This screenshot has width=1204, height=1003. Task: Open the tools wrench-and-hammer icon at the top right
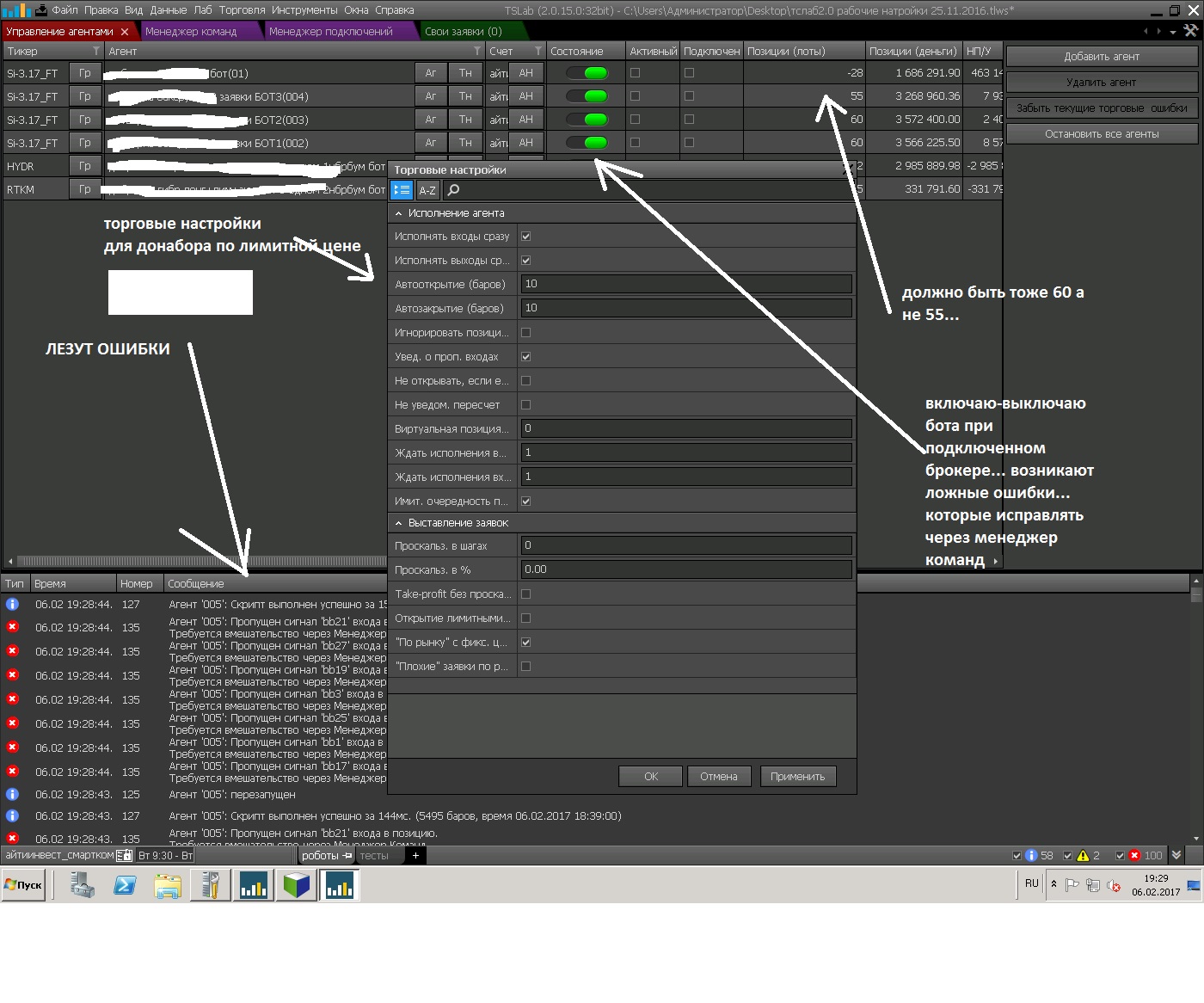tap(1190, 31)
